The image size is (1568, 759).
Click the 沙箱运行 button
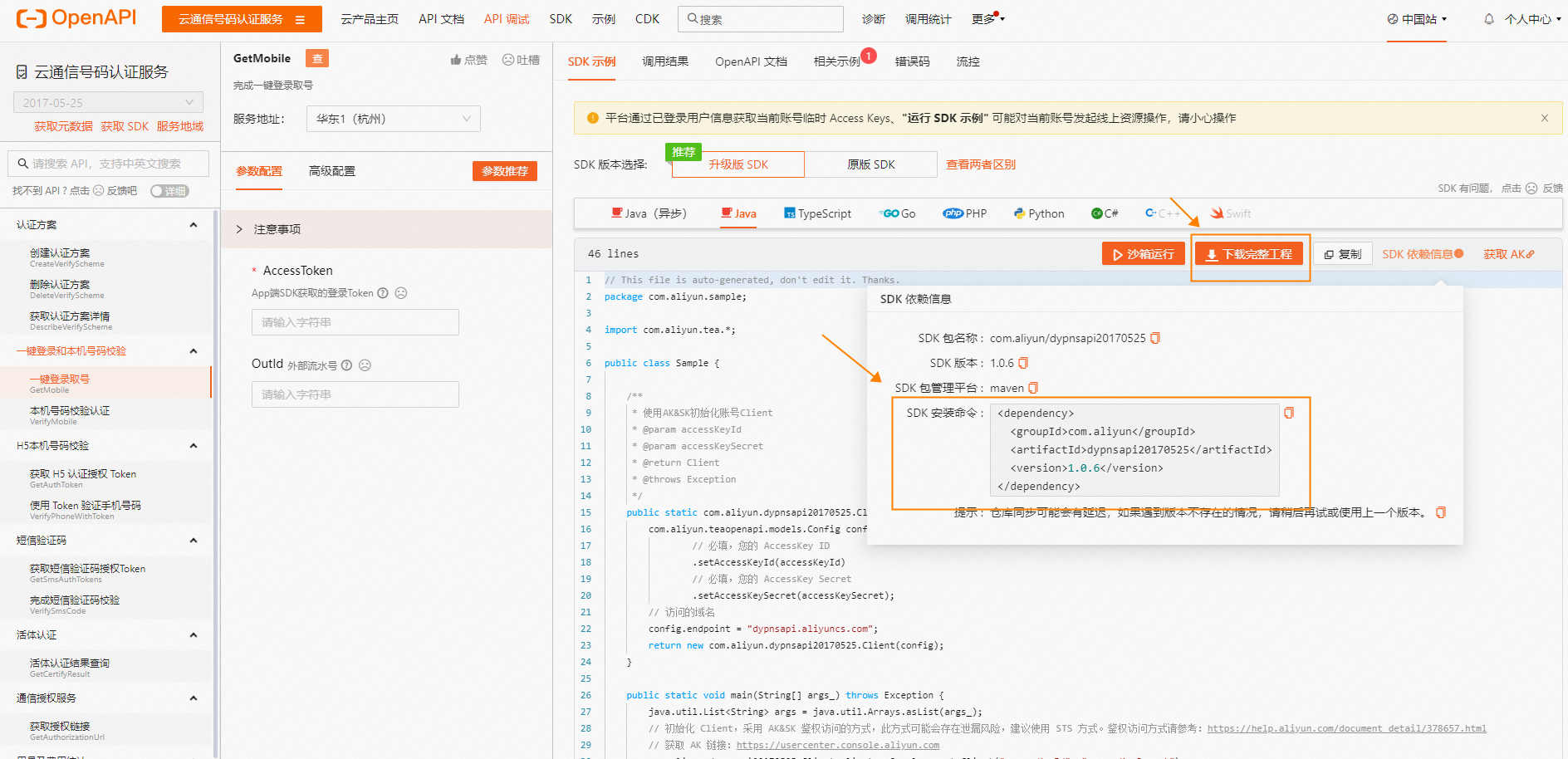click(1144, 254)
